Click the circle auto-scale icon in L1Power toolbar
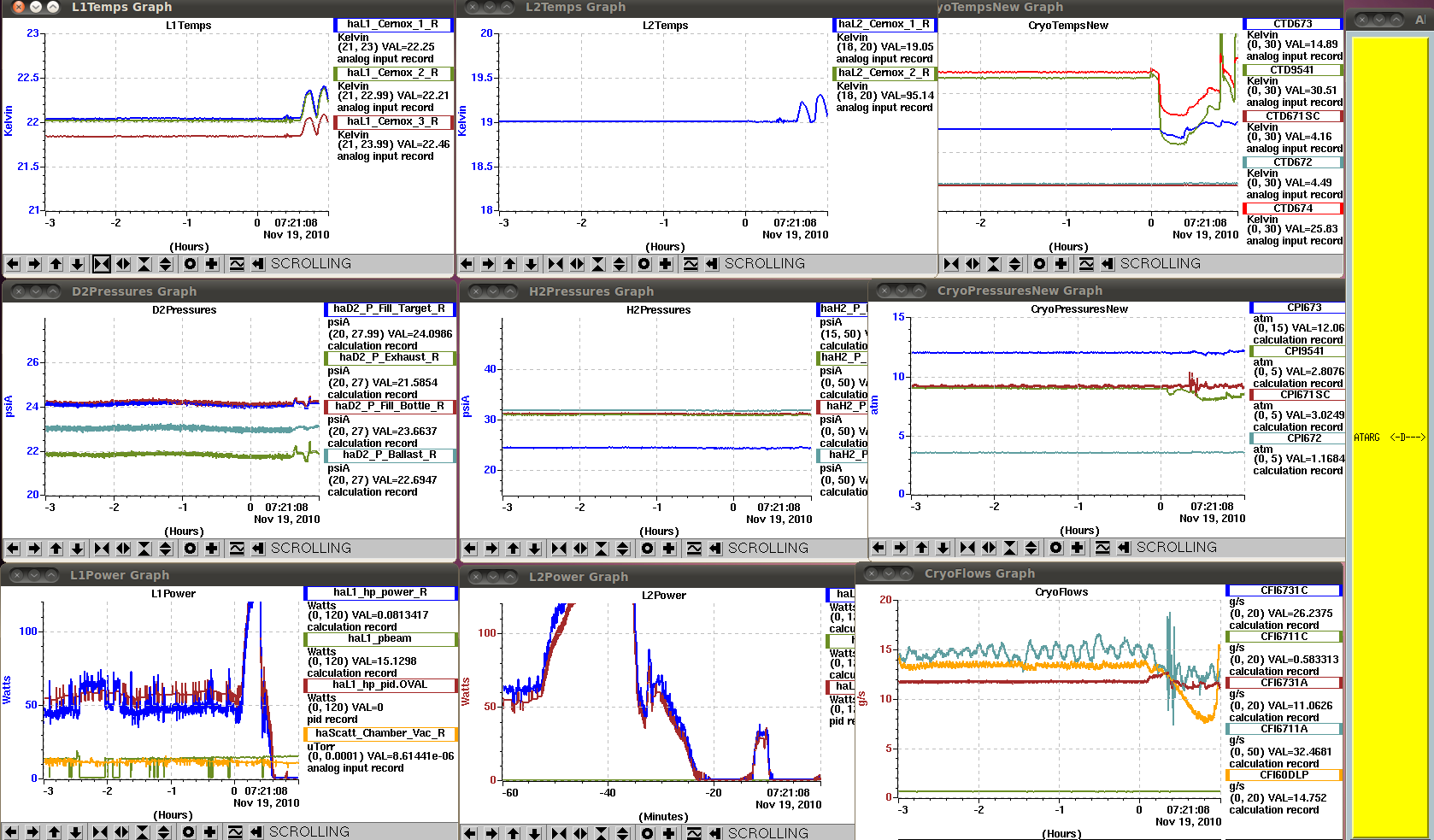 coord(188,832)
